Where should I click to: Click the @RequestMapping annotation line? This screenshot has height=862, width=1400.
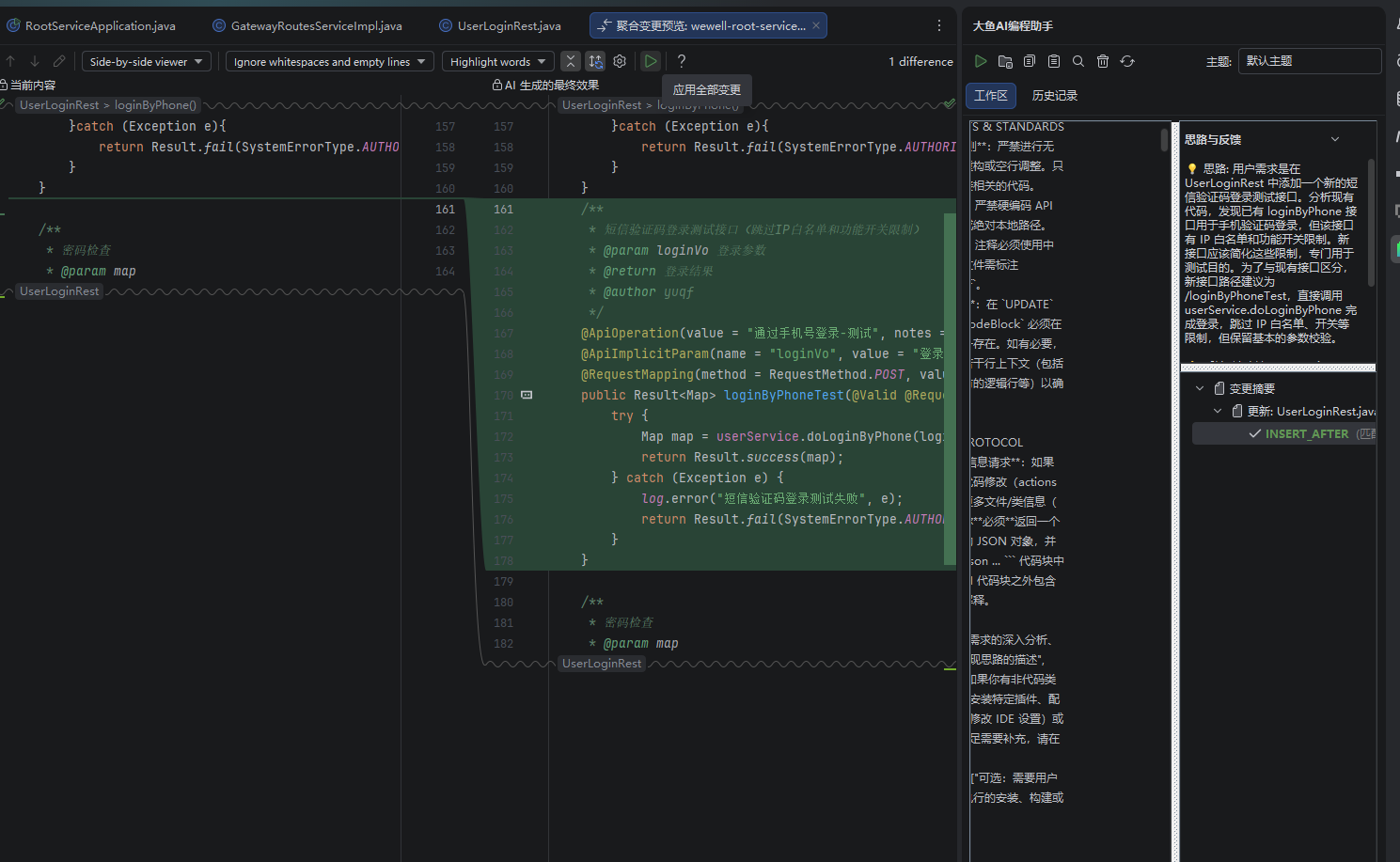(x=763, y=375)
